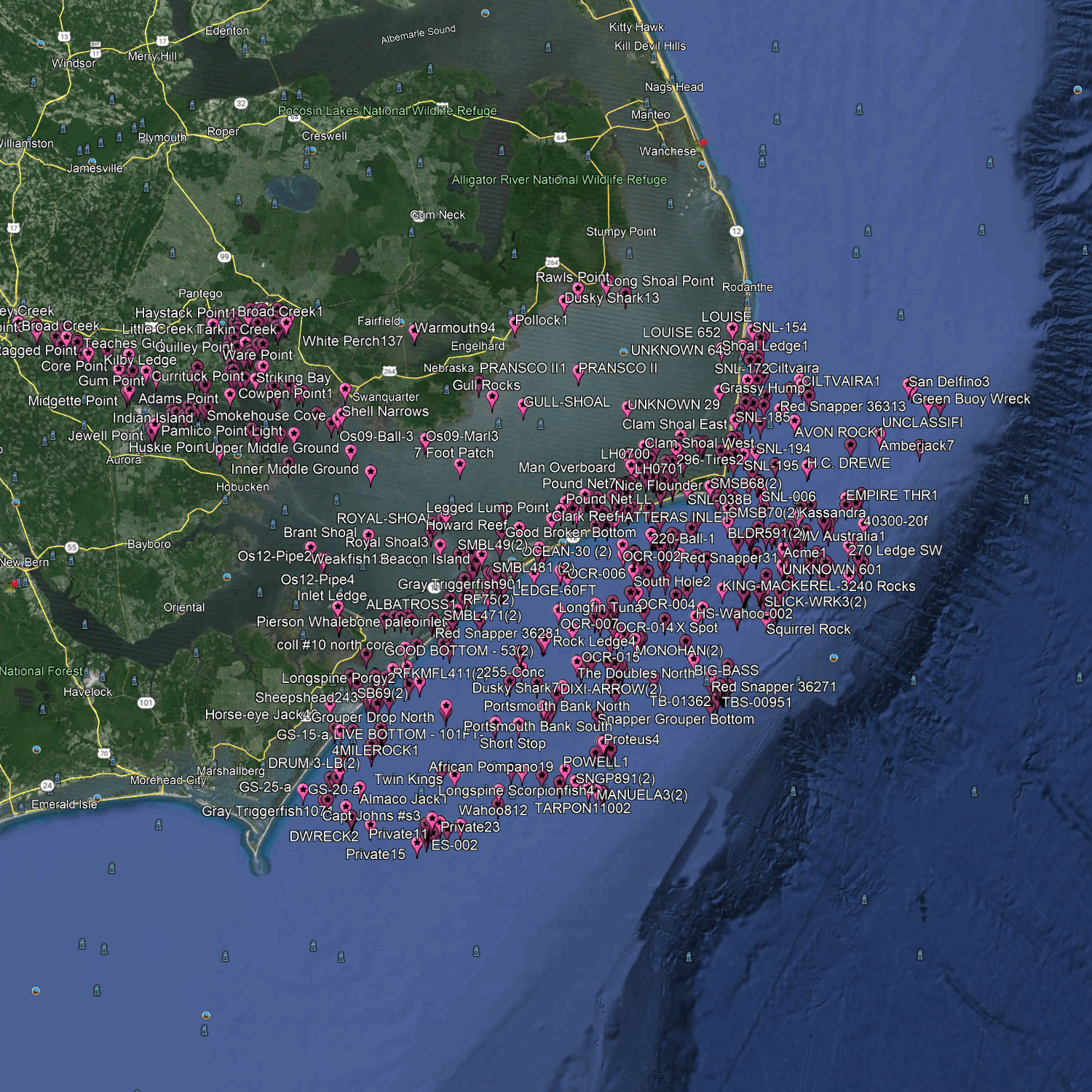Image resolution: width=1092 pixels, height=1092 pixels.
Task: Select the route 12 shield above Rodanthe
Action: pyautogui.click(x=736, y=232)
